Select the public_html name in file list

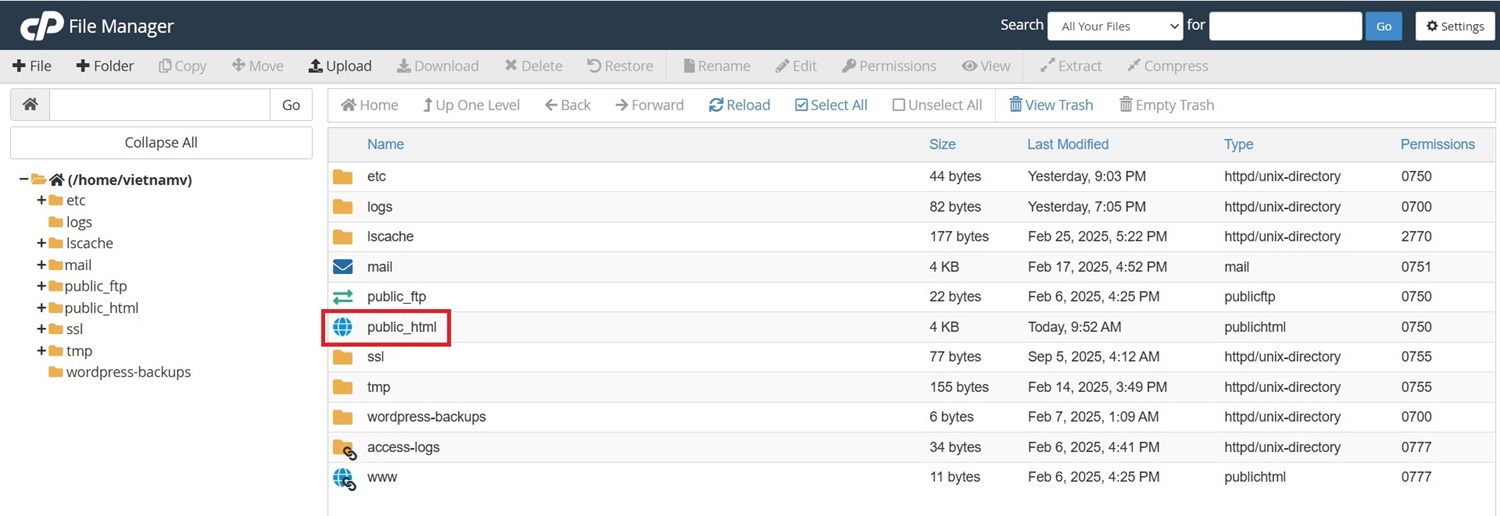(x=402, y=327)
